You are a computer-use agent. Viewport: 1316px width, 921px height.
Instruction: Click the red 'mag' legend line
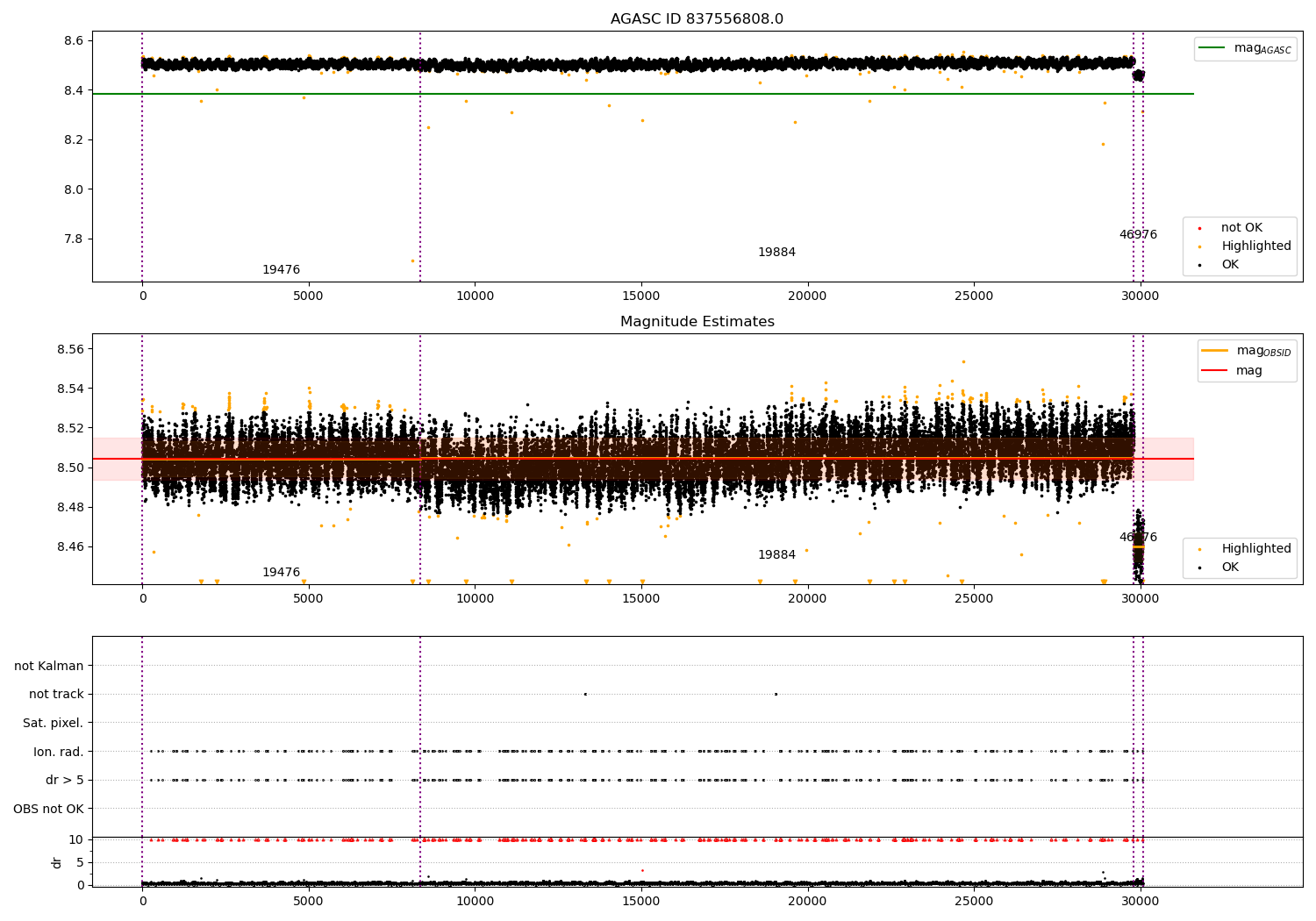[x=1215, y=371]
